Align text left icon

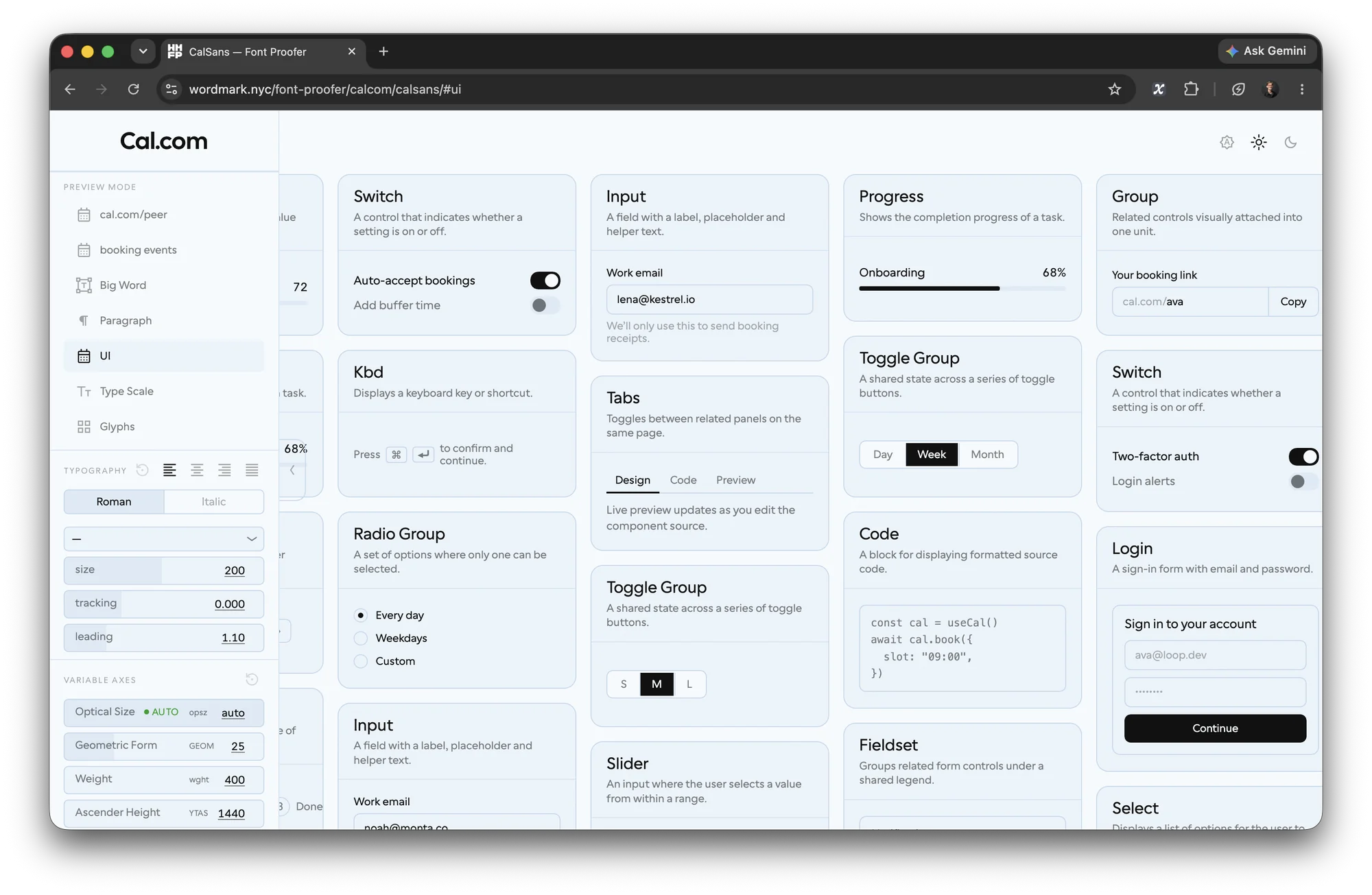[169, 470]
